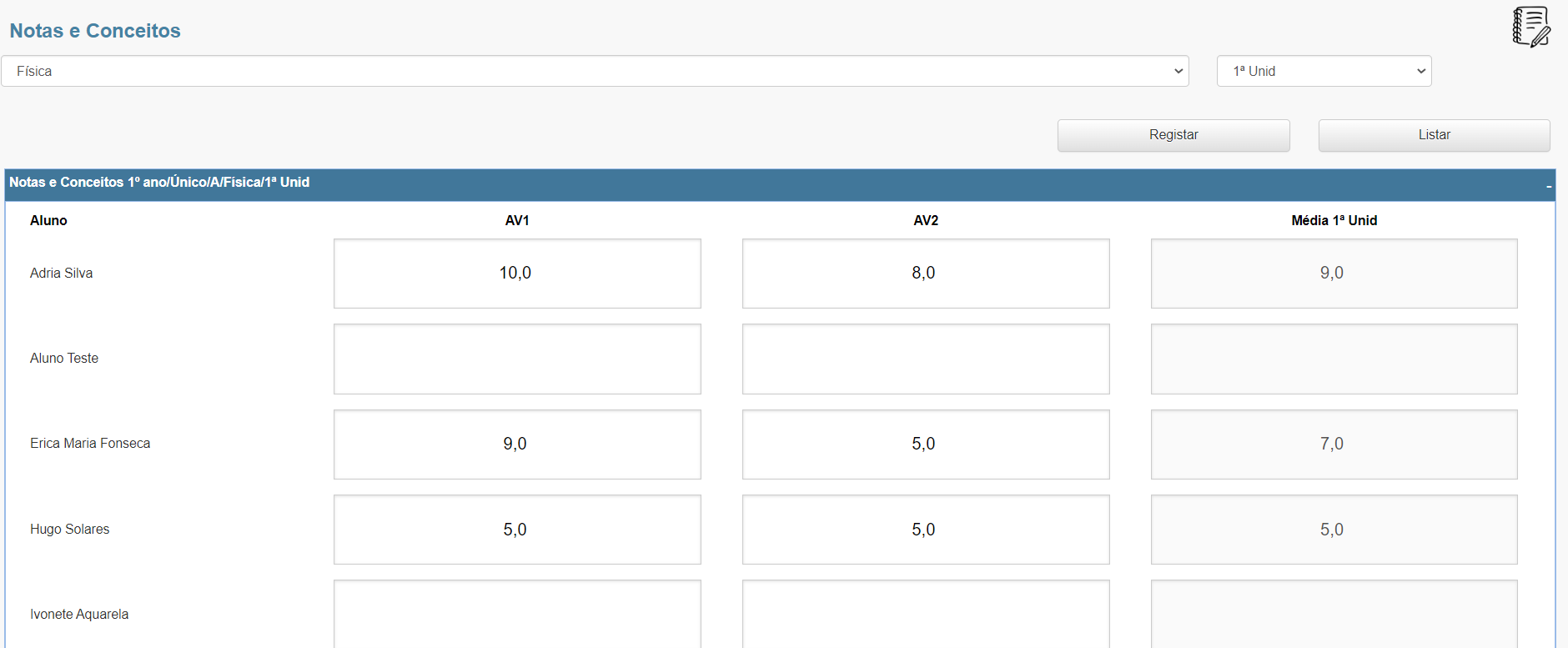Select student name Erica Maria Fonseca
Viewport: 1568px width, 648px height.
[x=90, y=443]
